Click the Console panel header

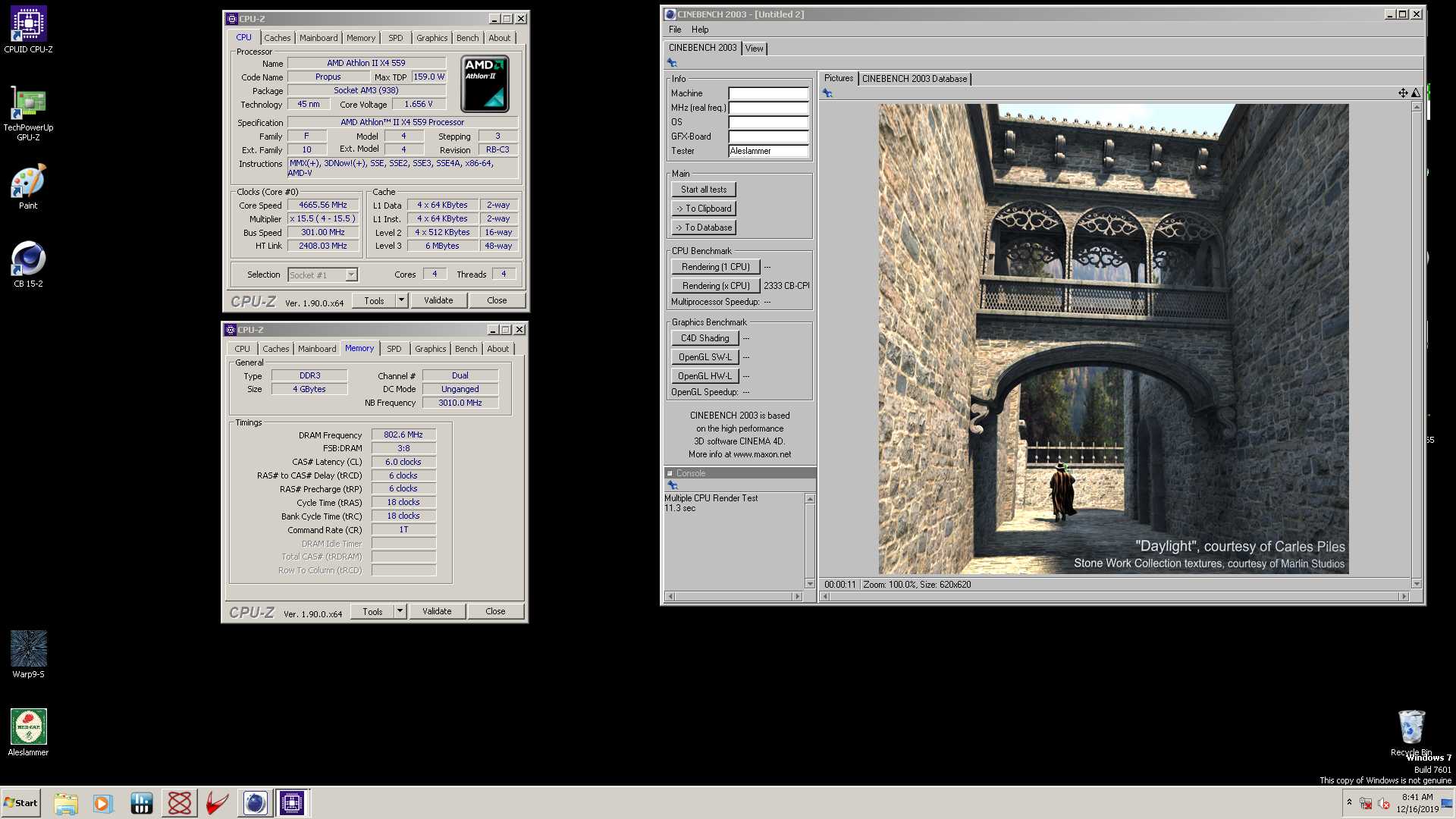point(740,473)
